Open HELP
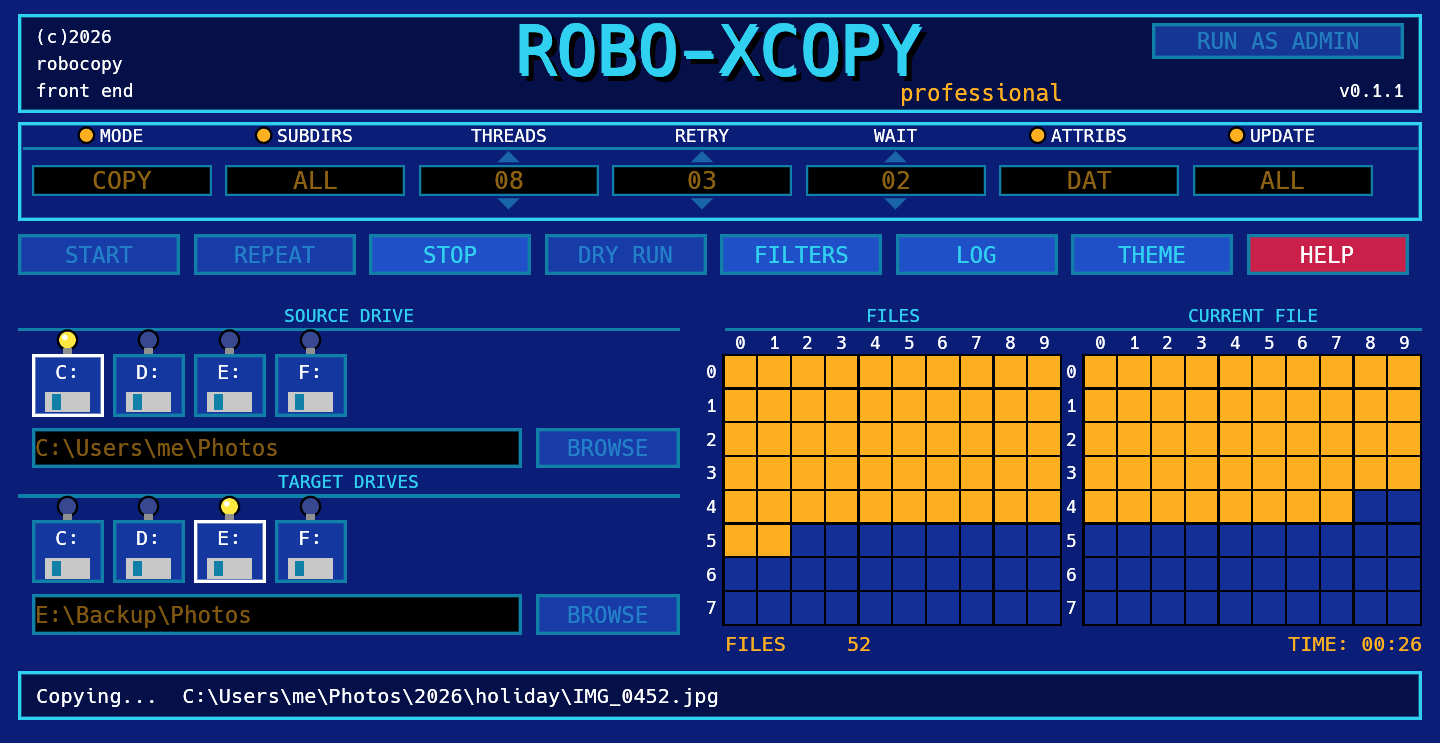 coord(1328,254)
